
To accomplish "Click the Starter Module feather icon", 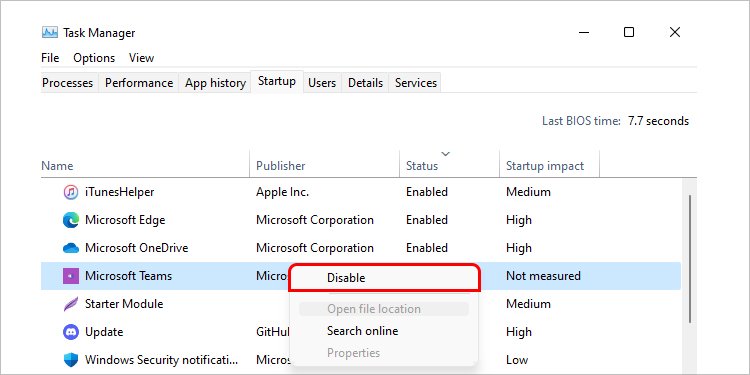I will tap(71, 304).
